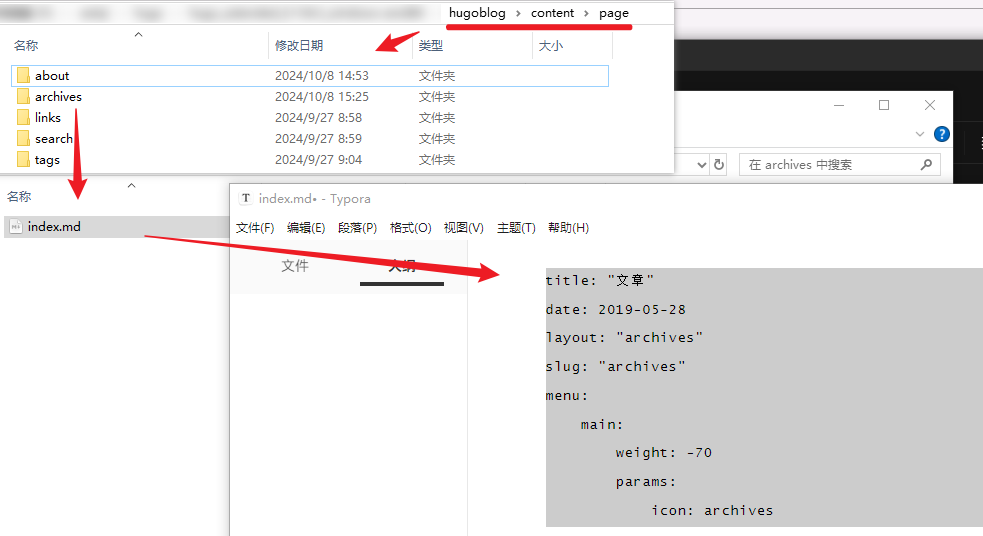Viewport: 983px width, 536px height.
Task: Maximize the archives explorer window
Action: click(884, 105)
